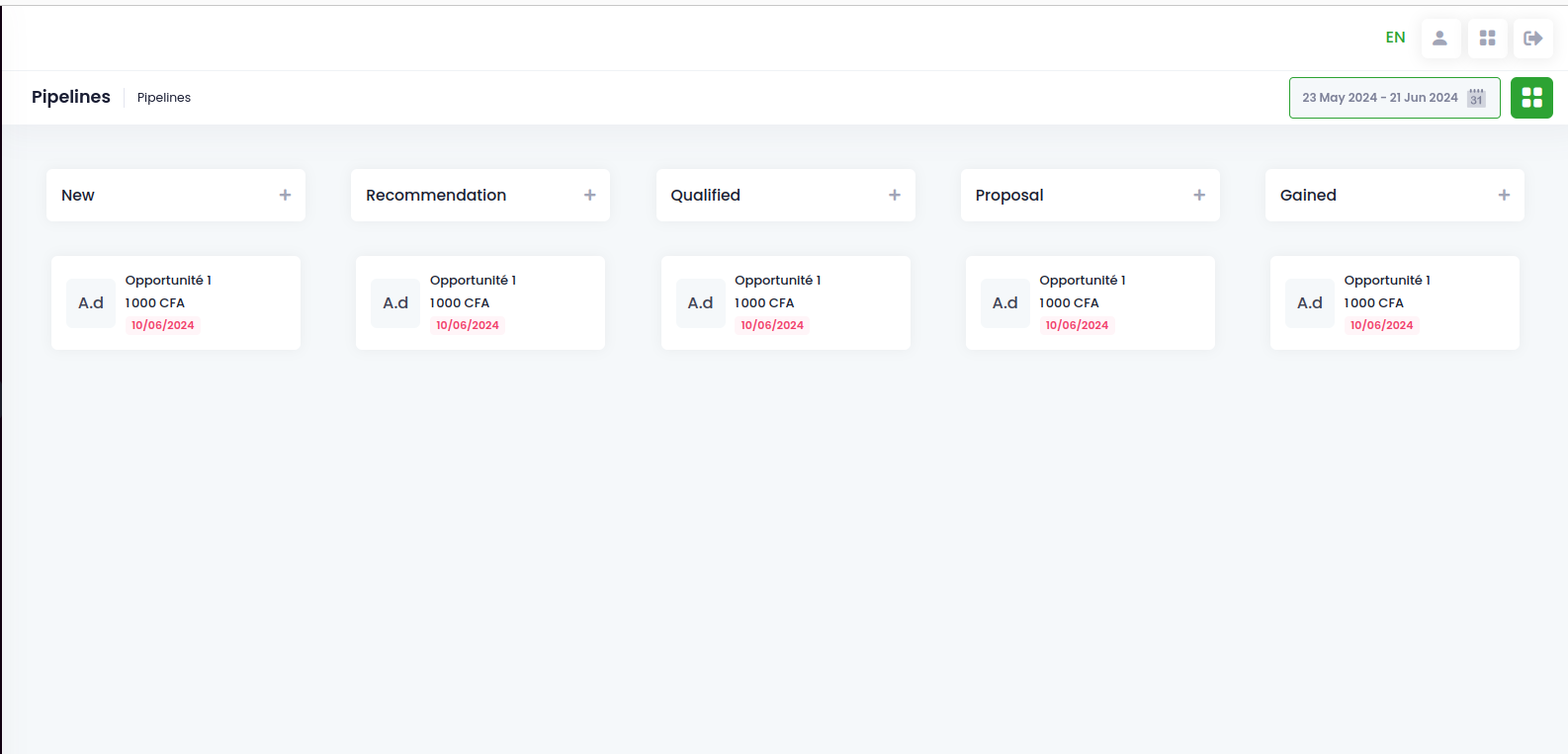This screenshot has width=1568, height=754.
Task: Add an opportunity to the Proposal column
Action: pyautogui.click(x=1199, y=196)
